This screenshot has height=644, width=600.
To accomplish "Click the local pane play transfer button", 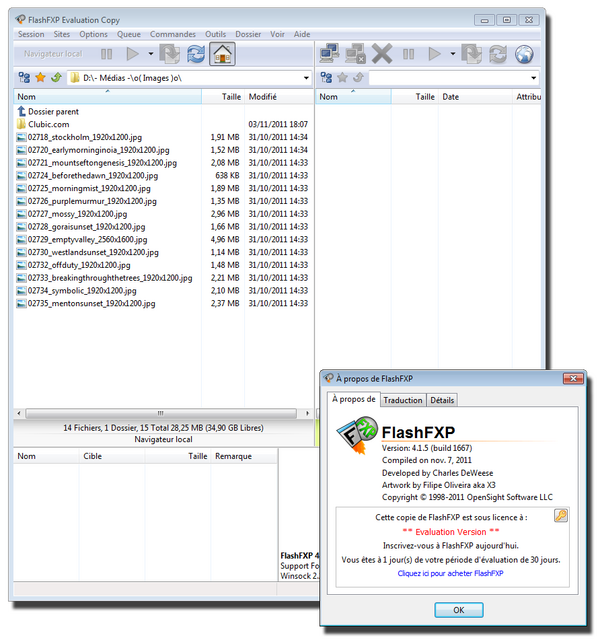I will click(132, 54).
